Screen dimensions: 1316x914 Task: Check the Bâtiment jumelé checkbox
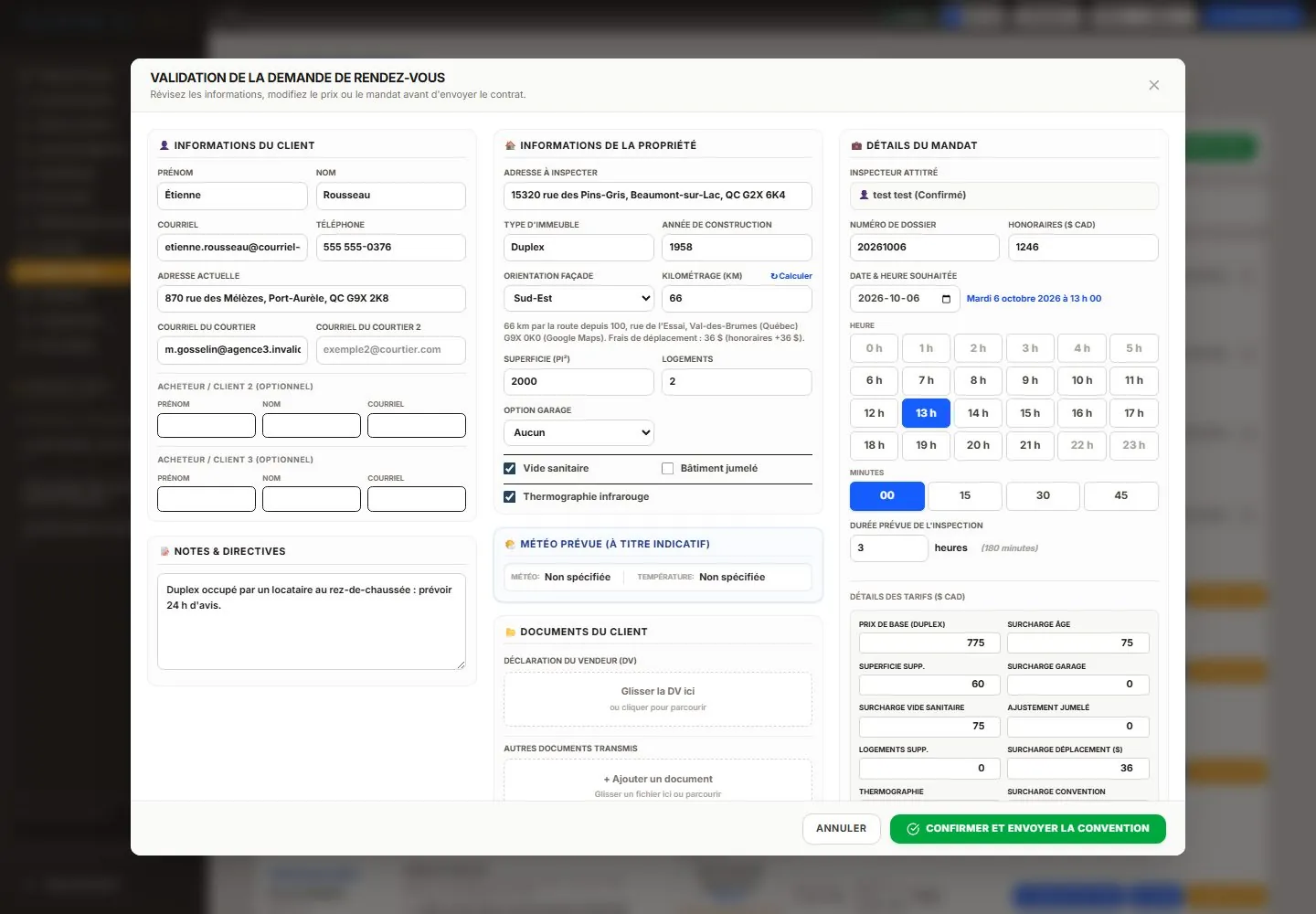tap(668, 468)
